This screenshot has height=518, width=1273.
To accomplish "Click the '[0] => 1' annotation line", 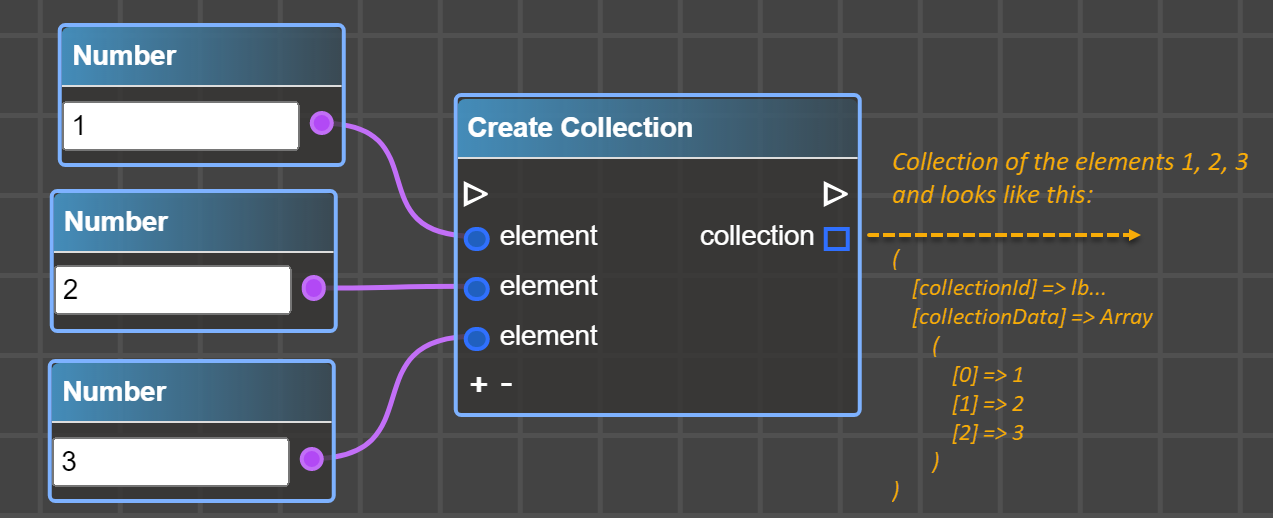I will (x=988, y=376).
